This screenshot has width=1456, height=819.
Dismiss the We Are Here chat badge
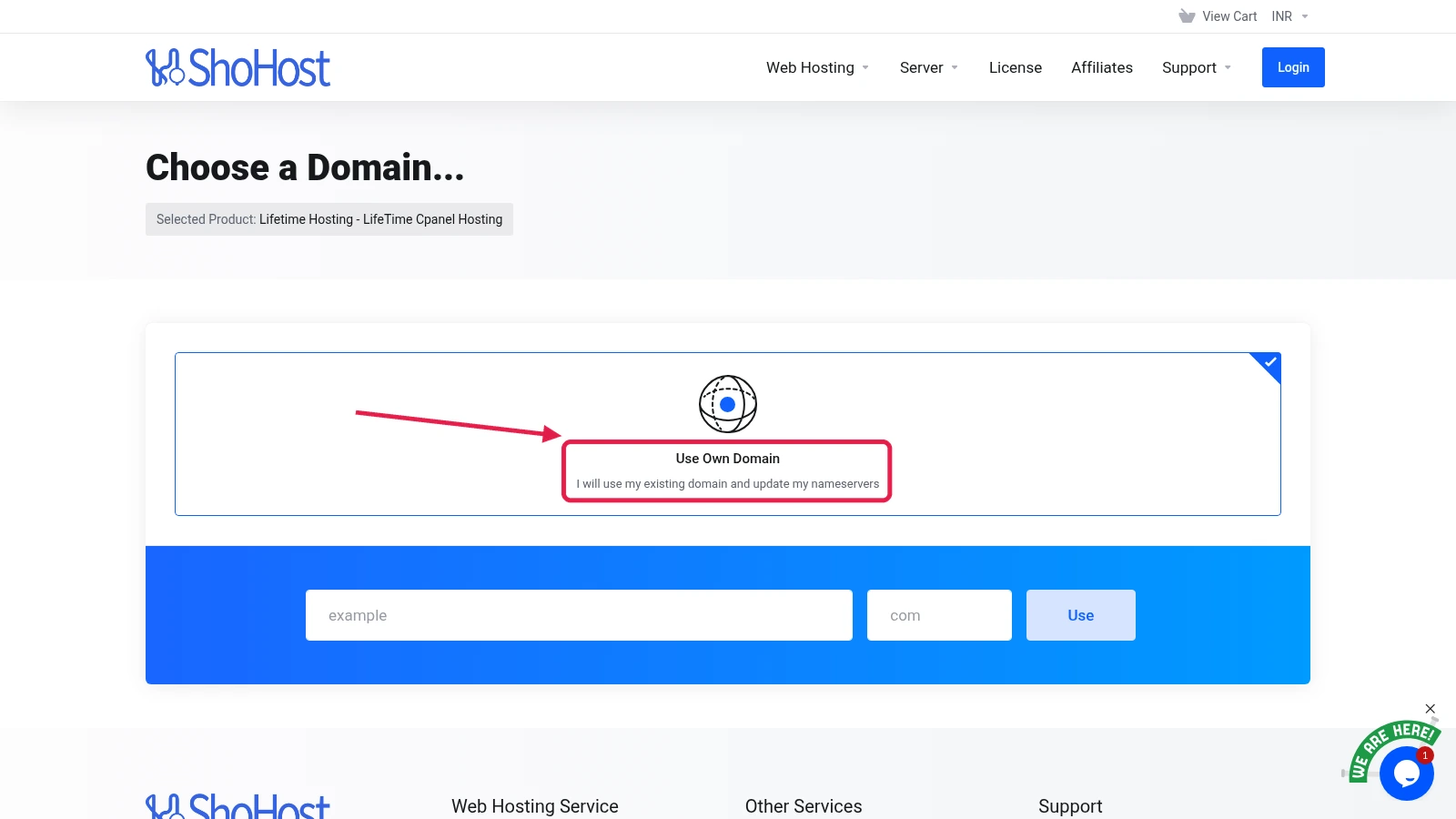pyautogui.click(x=1430, y=709)
